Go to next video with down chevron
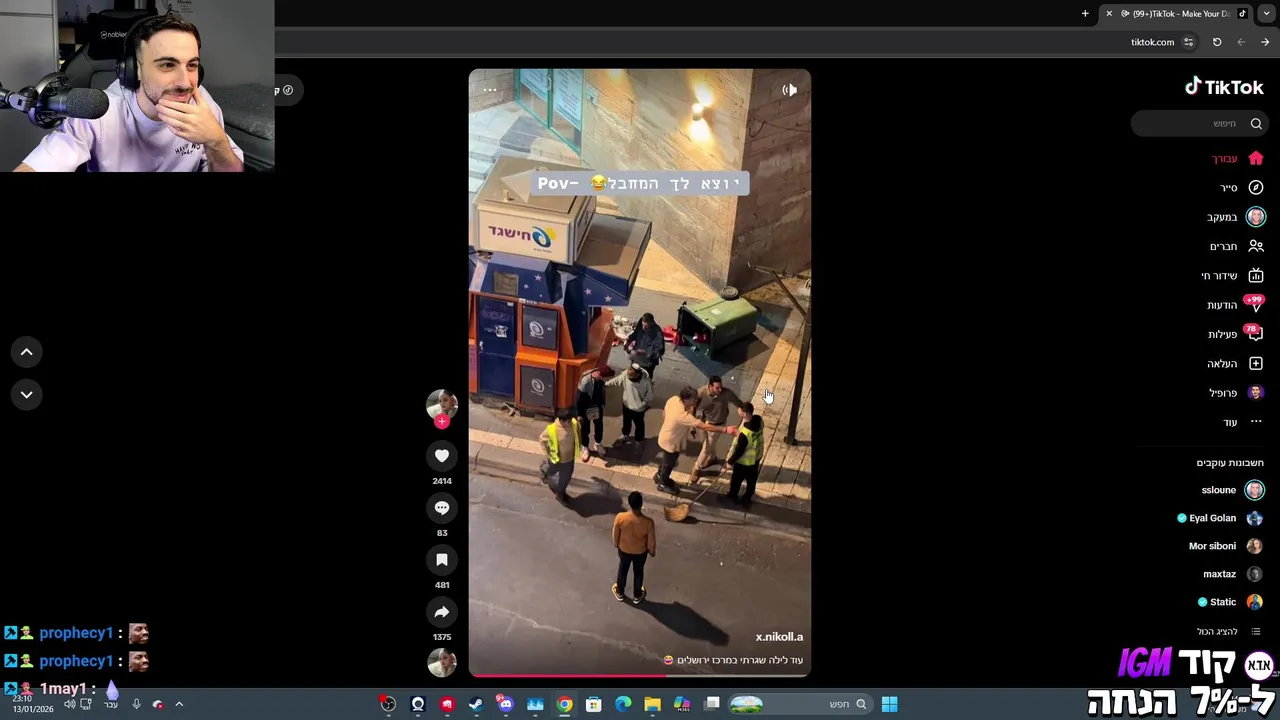The image size is (1280, 720). coord(27,394)
